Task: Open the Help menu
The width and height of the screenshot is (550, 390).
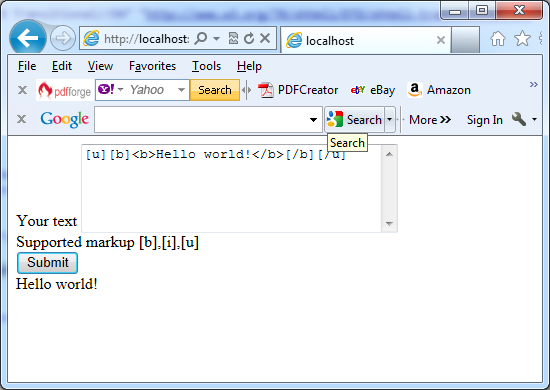Action: pos(249,66)
